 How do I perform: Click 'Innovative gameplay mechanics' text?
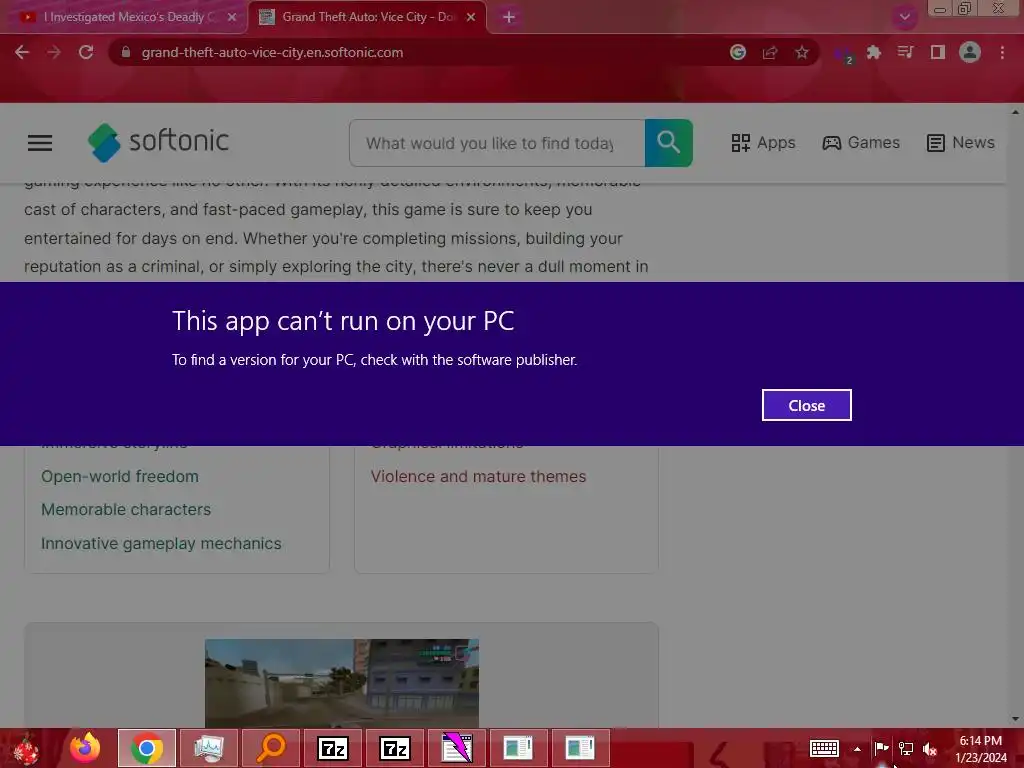[x=161, y=543]
